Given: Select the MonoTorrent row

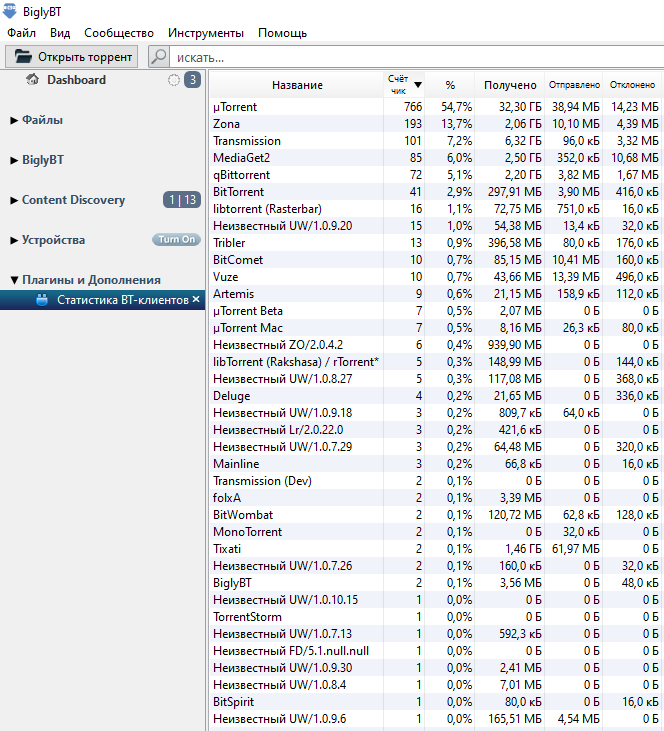Looking at the screenshot, I should pos(436,532).
